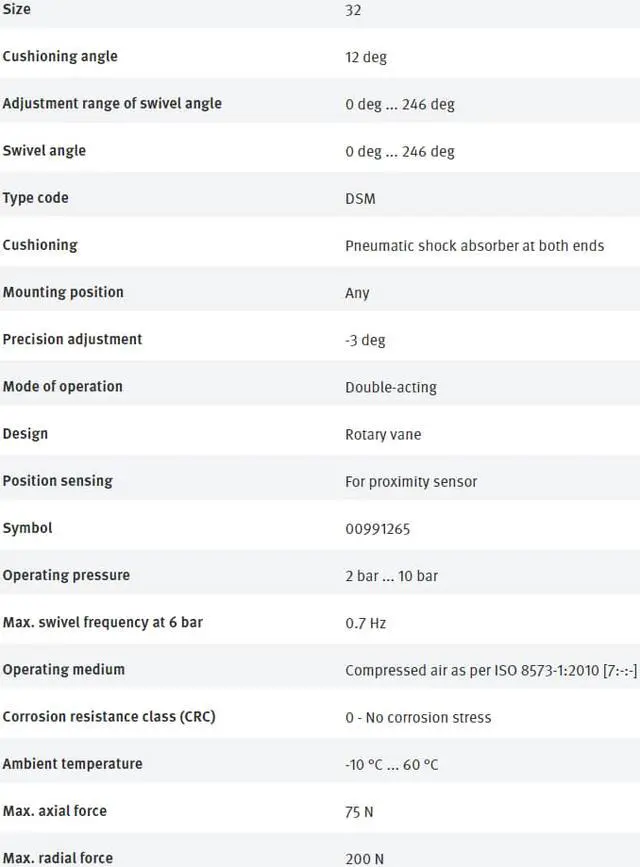Screen dimensions: 640x867
Task: Click the Adjustment range of swivel angle label
Action: pyautogui.click(x=112, y=103)
